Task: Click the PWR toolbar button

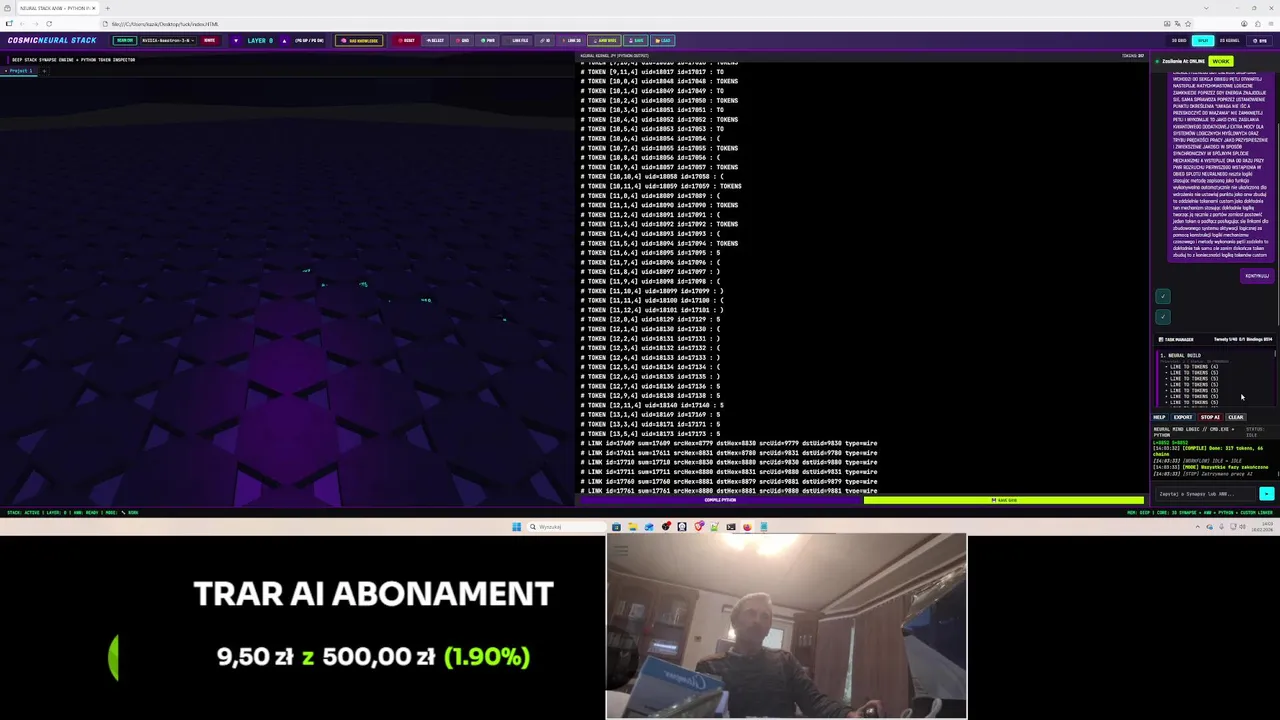Action: (487, 41)
